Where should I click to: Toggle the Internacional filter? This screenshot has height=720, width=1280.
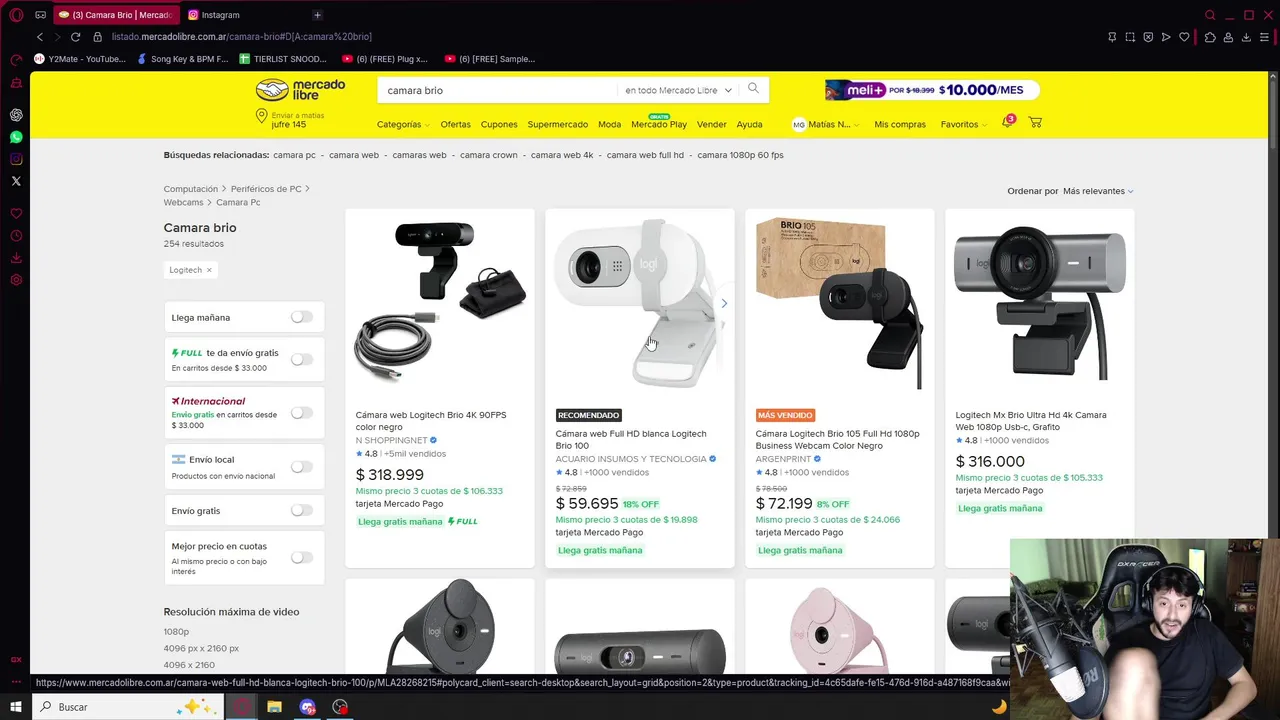(301, 413)
